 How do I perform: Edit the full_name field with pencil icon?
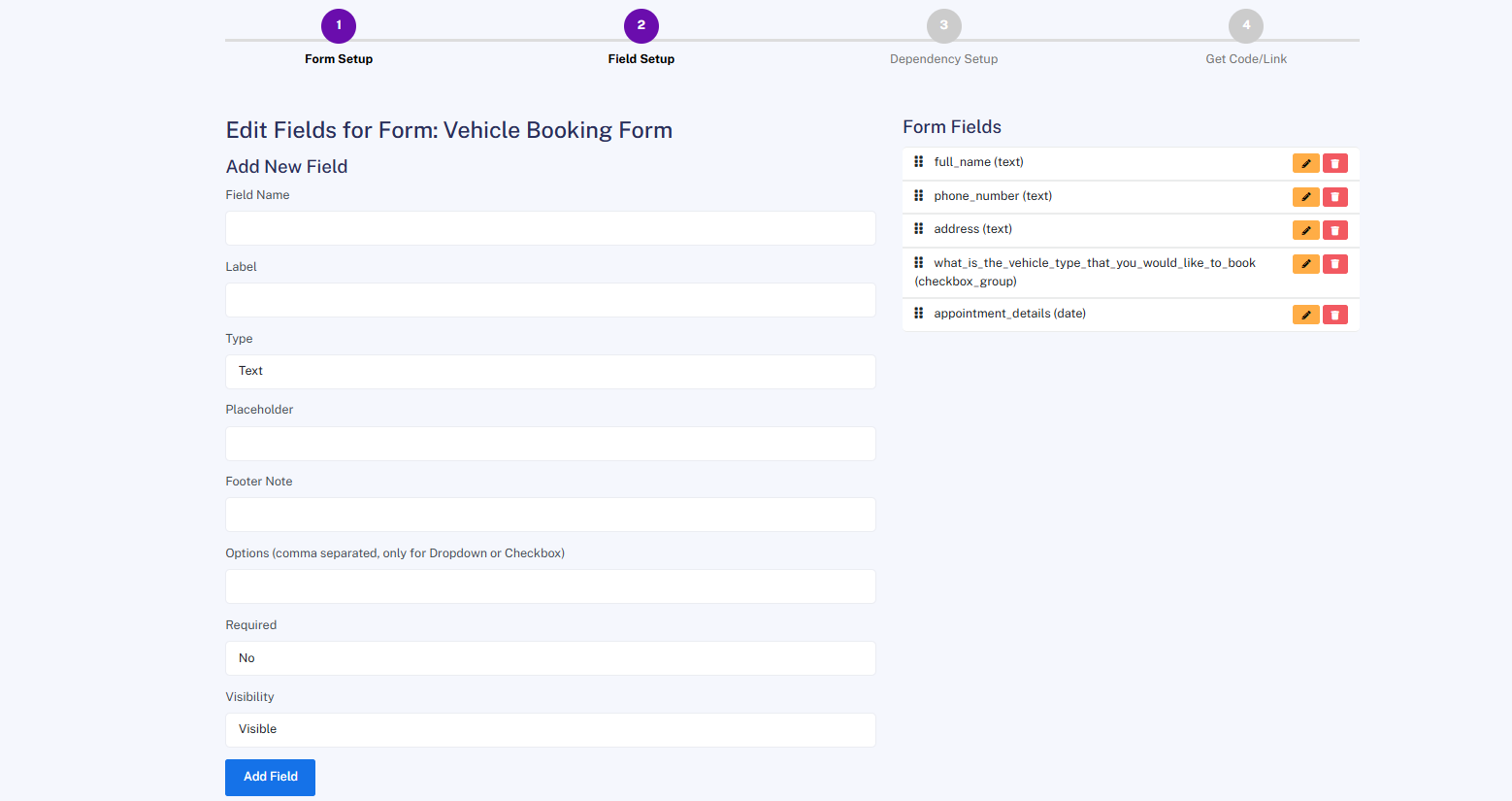[1305, 164]
